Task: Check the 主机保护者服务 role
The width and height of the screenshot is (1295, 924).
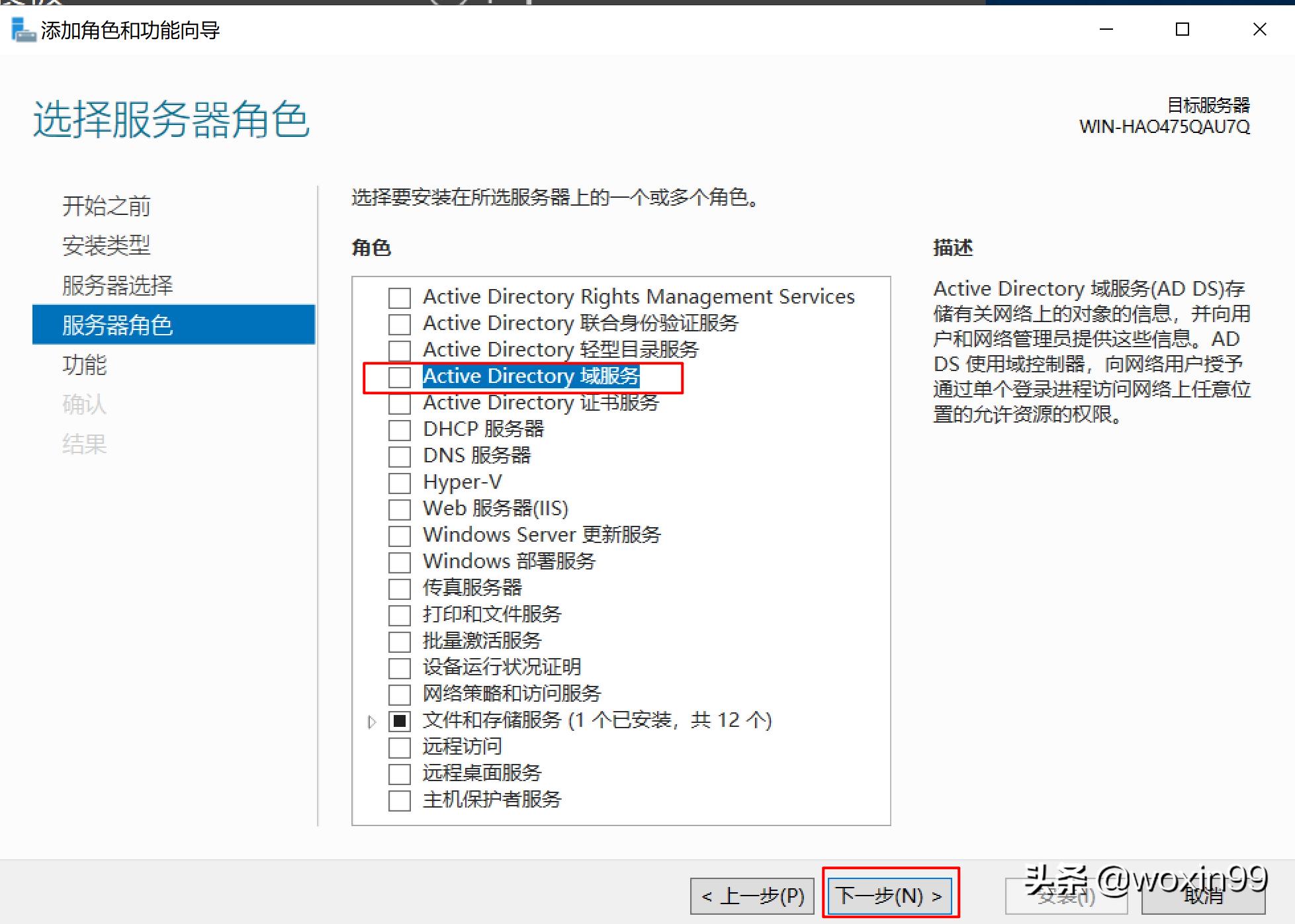Action: tap(399, 800)
